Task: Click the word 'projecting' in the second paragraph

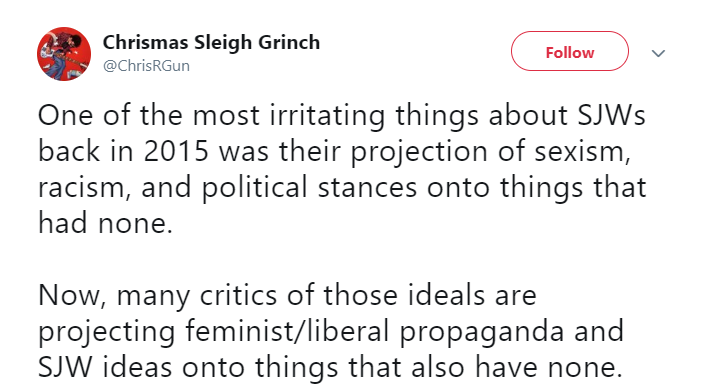Action: (106, 333)
